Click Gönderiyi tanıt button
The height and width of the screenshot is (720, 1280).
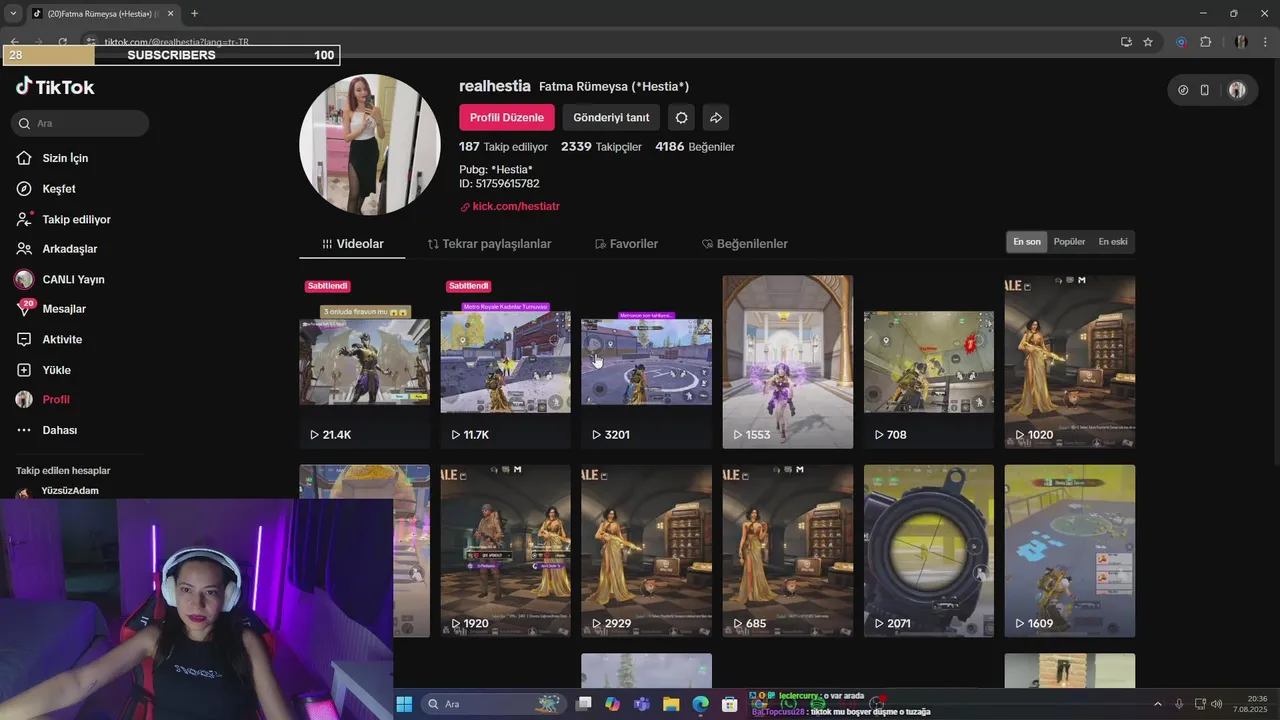click(x=611, y=117)
